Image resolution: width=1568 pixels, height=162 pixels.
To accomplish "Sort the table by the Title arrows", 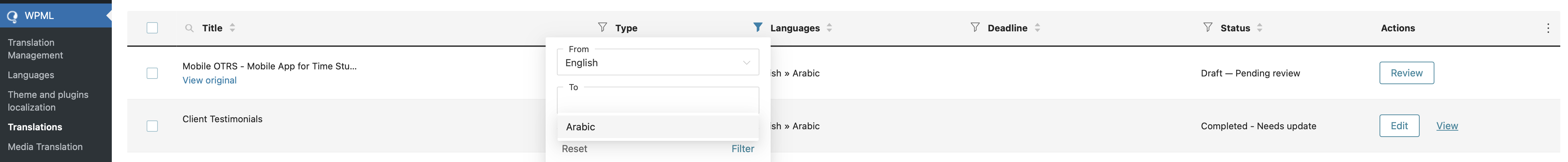I will tap(232, 28).
